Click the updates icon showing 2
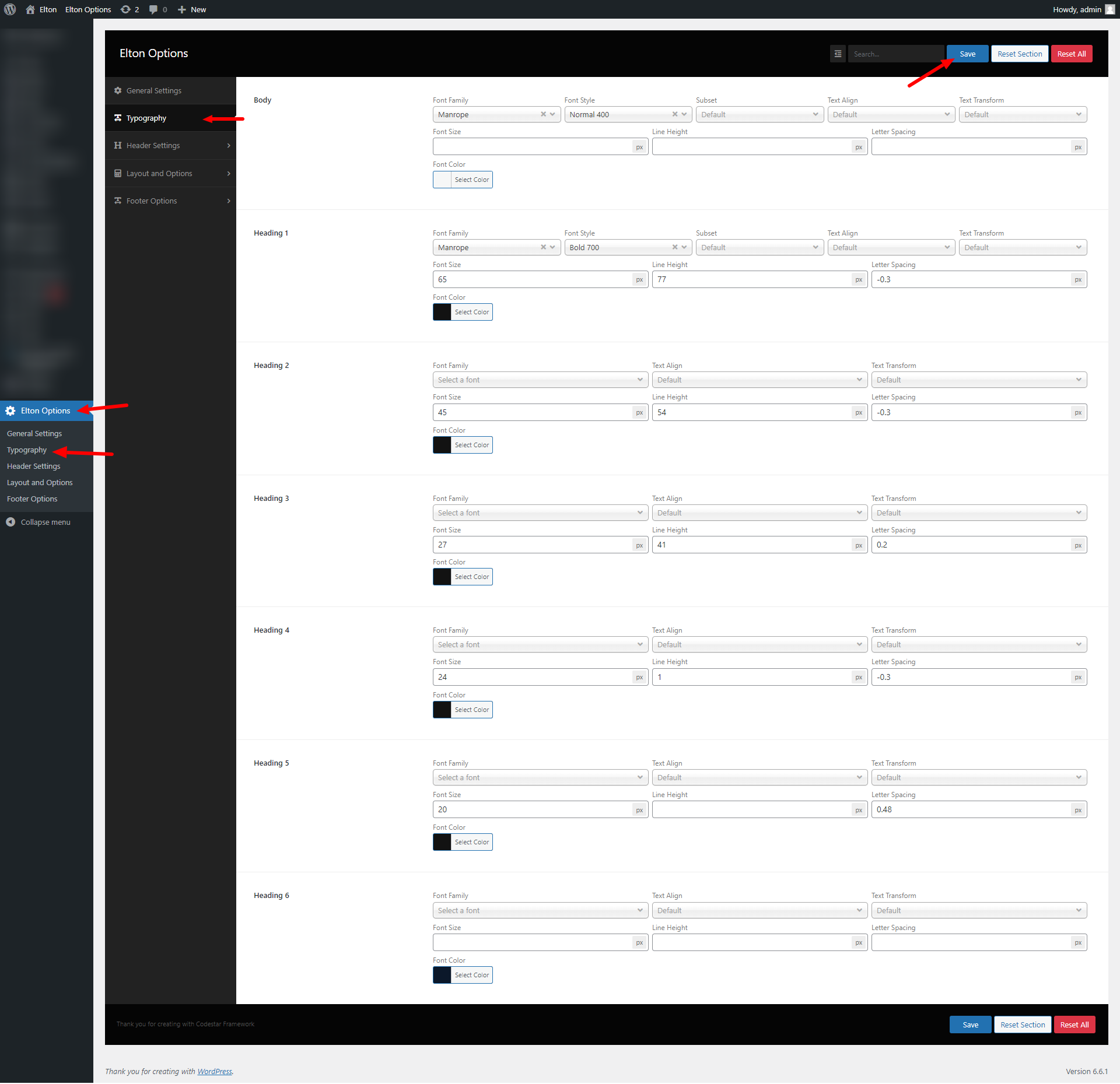The width and height of the screenshot is (1120, 1084). pos(125,9)
